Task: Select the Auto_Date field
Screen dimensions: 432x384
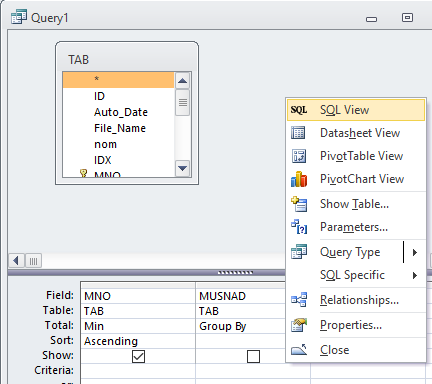Action: 118,112
